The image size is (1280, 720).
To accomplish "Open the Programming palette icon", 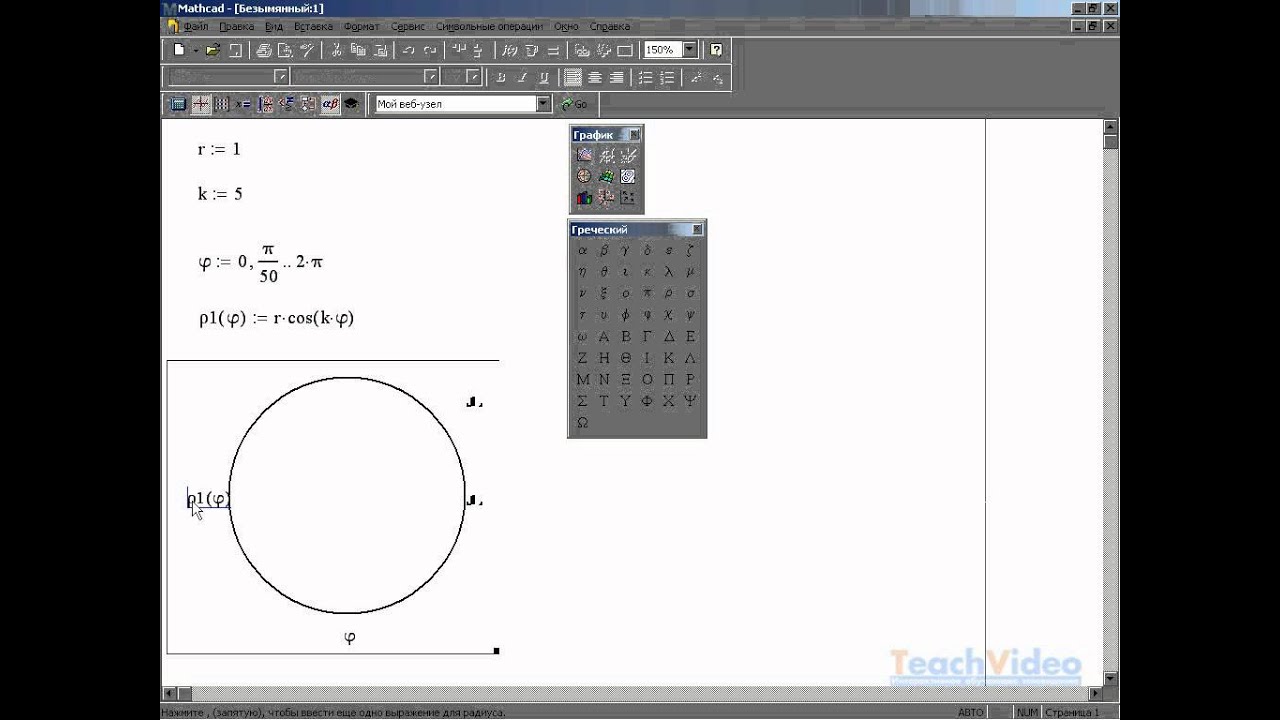I will (308, 104).
